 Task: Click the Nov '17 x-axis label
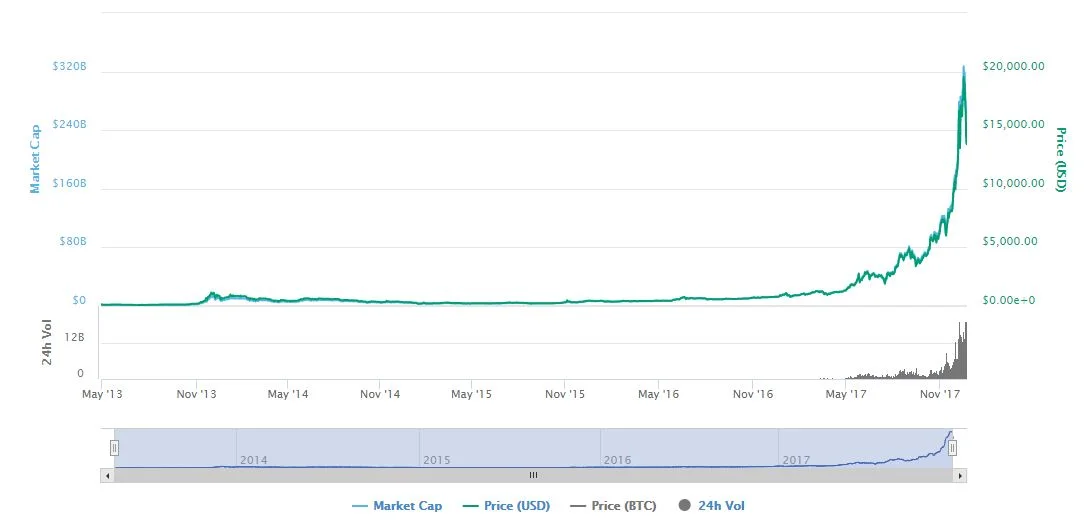coord(939,395)
